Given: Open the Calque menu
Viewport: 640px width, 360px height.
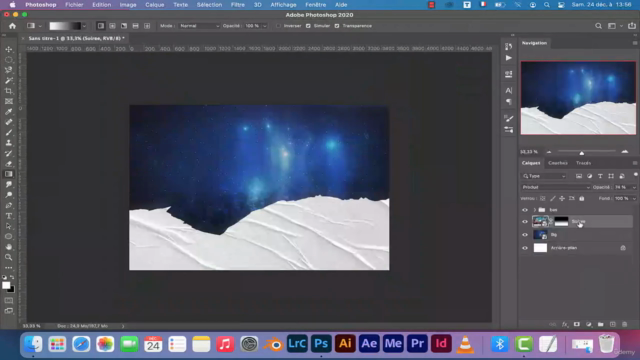Looking at the screenshot, I should pos(155,5).
